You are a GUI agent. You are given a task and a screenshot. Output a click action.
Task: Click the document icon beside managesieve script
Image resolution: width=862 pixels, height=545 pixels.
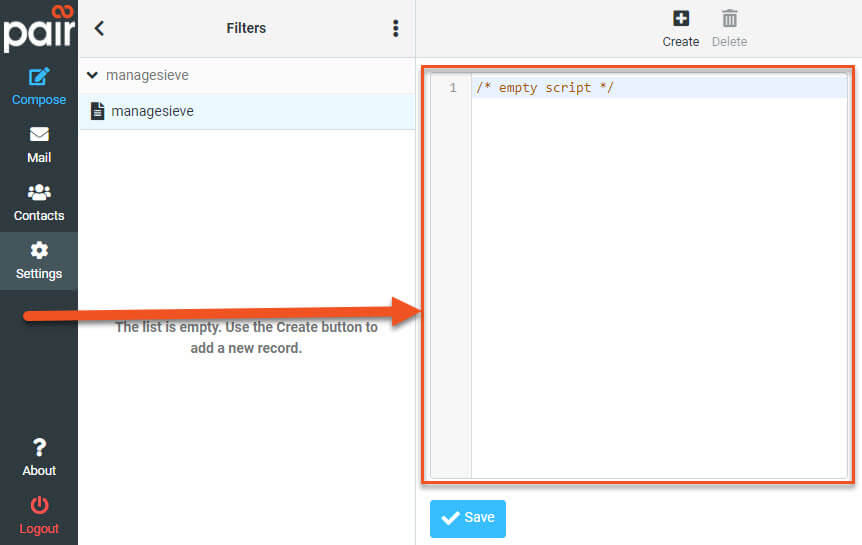[98, 111]
